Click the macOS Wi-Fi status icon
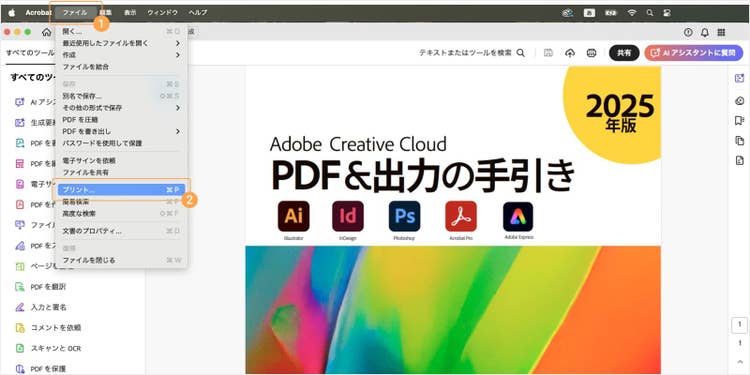 click(632, 13)
